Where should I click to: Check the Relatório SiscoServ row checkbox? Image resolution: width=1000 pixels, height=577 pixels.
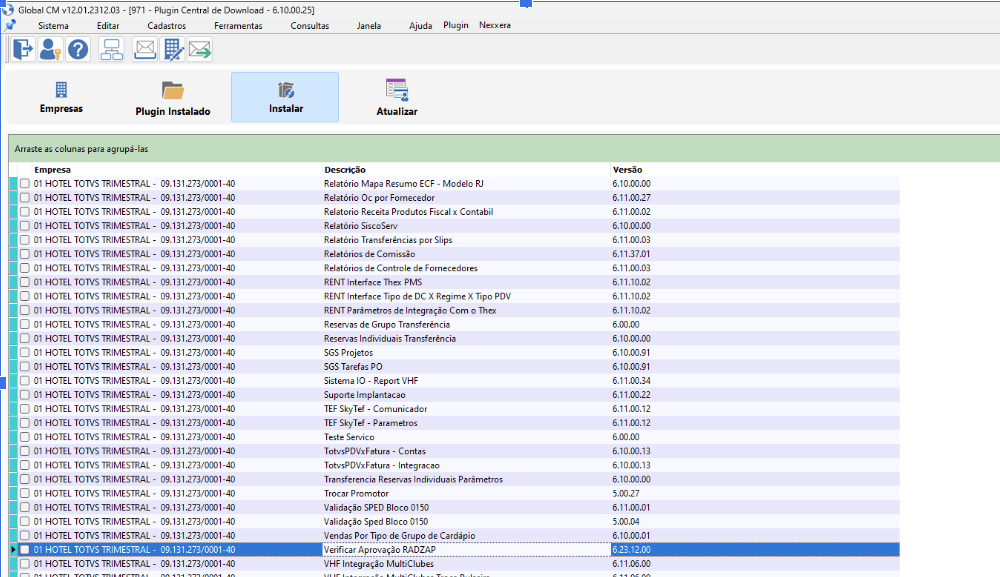24,226
